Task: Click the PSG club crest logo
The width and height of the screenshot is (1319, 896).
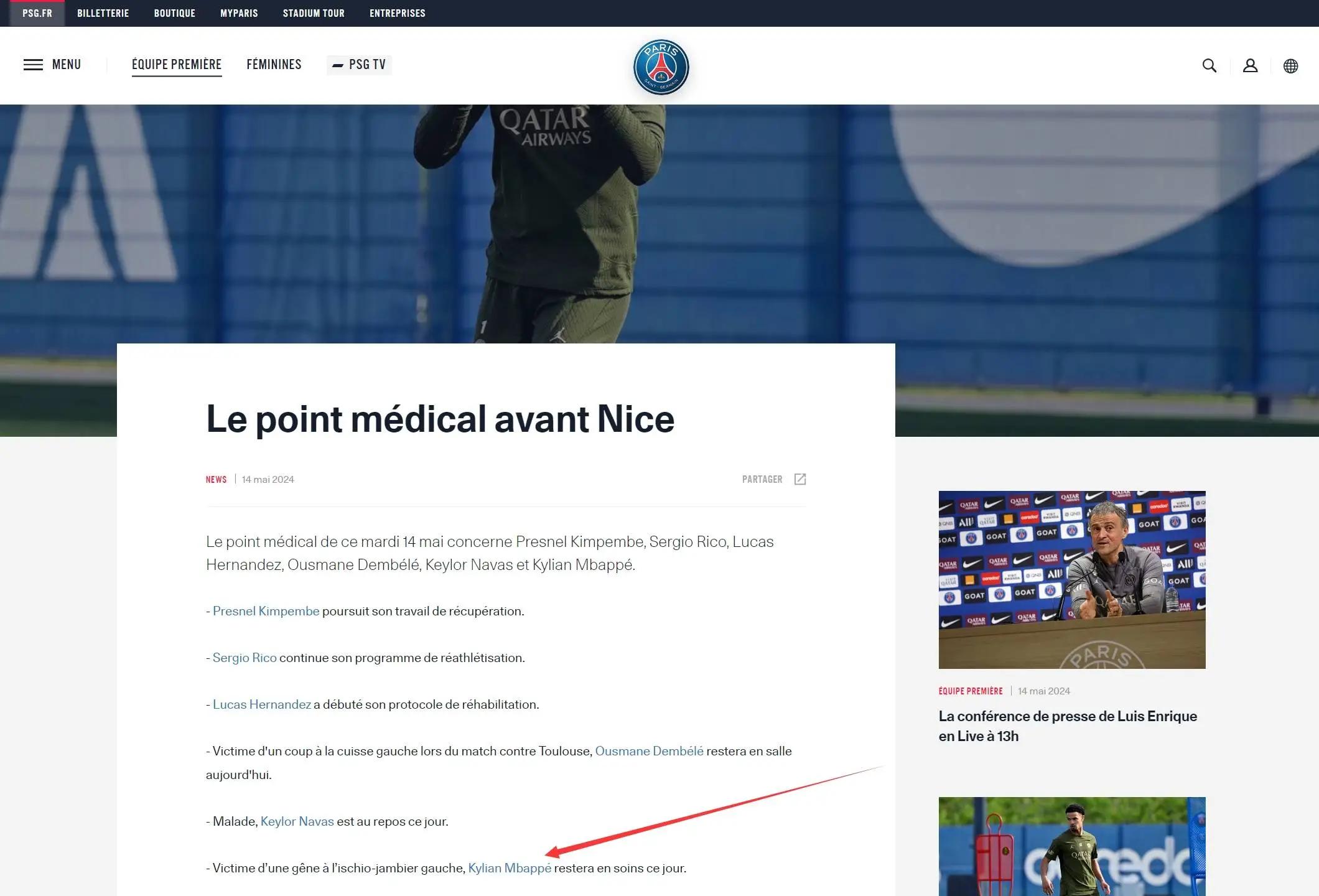Action: point(661,67)
